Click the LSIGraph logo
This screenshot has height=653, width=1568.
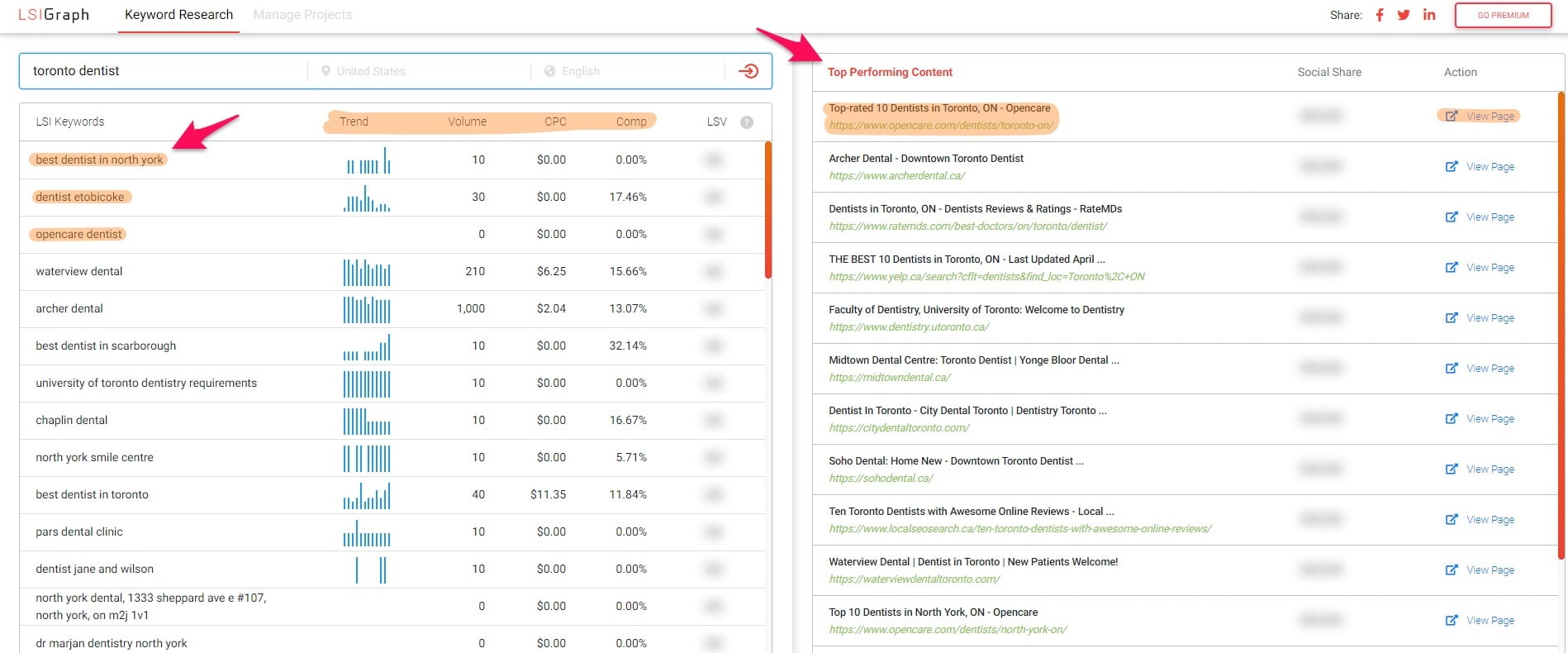pos(54,15)
